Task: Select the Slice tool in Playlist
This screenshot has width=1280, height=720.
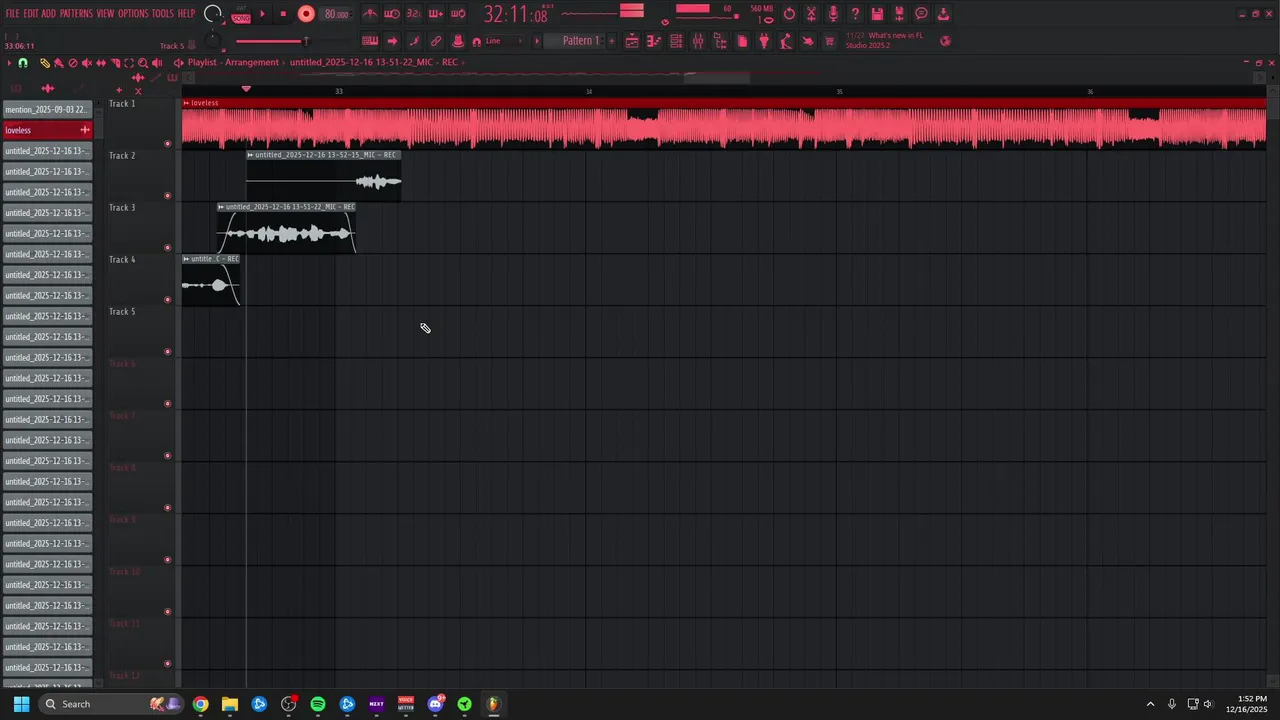Action: coord(115,63)
